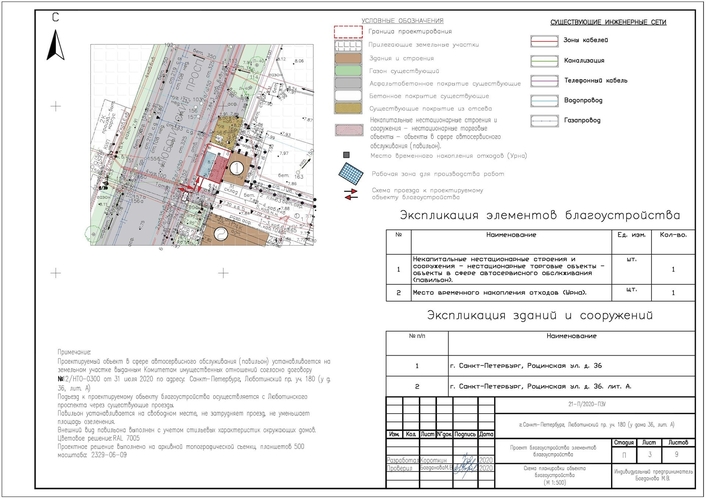This screenshot has width=706, height=498.
Task: Select 'Рабочая зона для производства работ' label
Action: pyautogui.click(x=438, y=174)
